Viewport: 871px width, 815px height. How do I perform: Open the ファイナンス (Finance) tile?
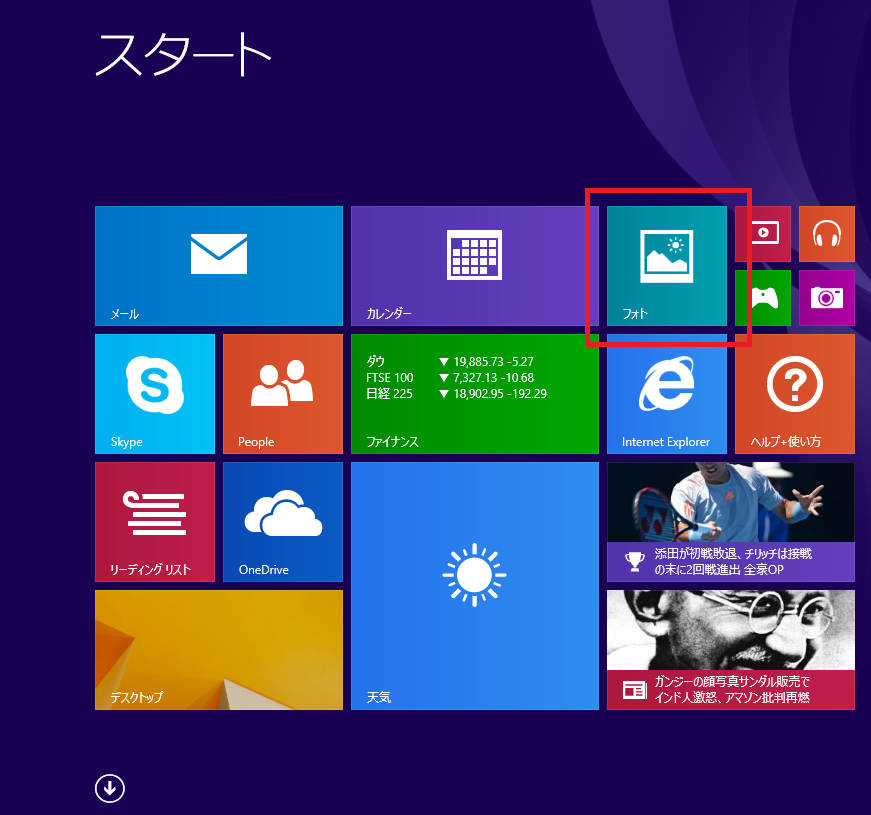point(474,394)
